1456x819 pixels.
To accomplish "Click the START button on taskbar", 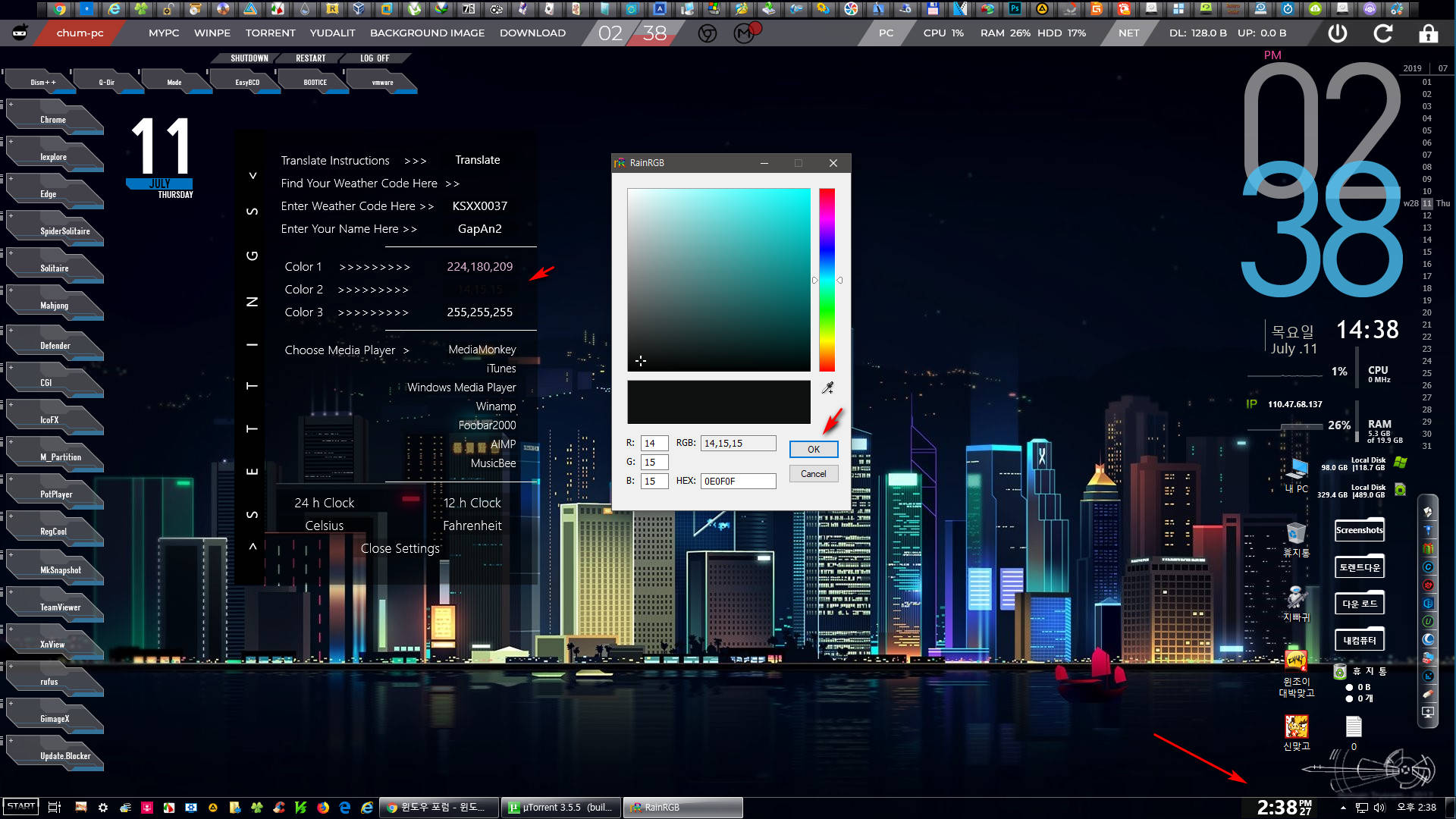I will pyautogui.click(x=21, y=807).
